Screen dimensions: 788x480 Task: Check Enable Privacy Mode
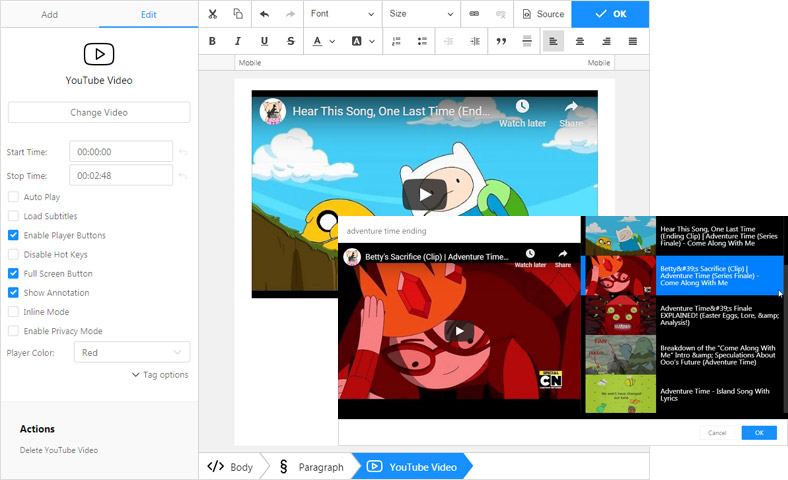[14, 331]
